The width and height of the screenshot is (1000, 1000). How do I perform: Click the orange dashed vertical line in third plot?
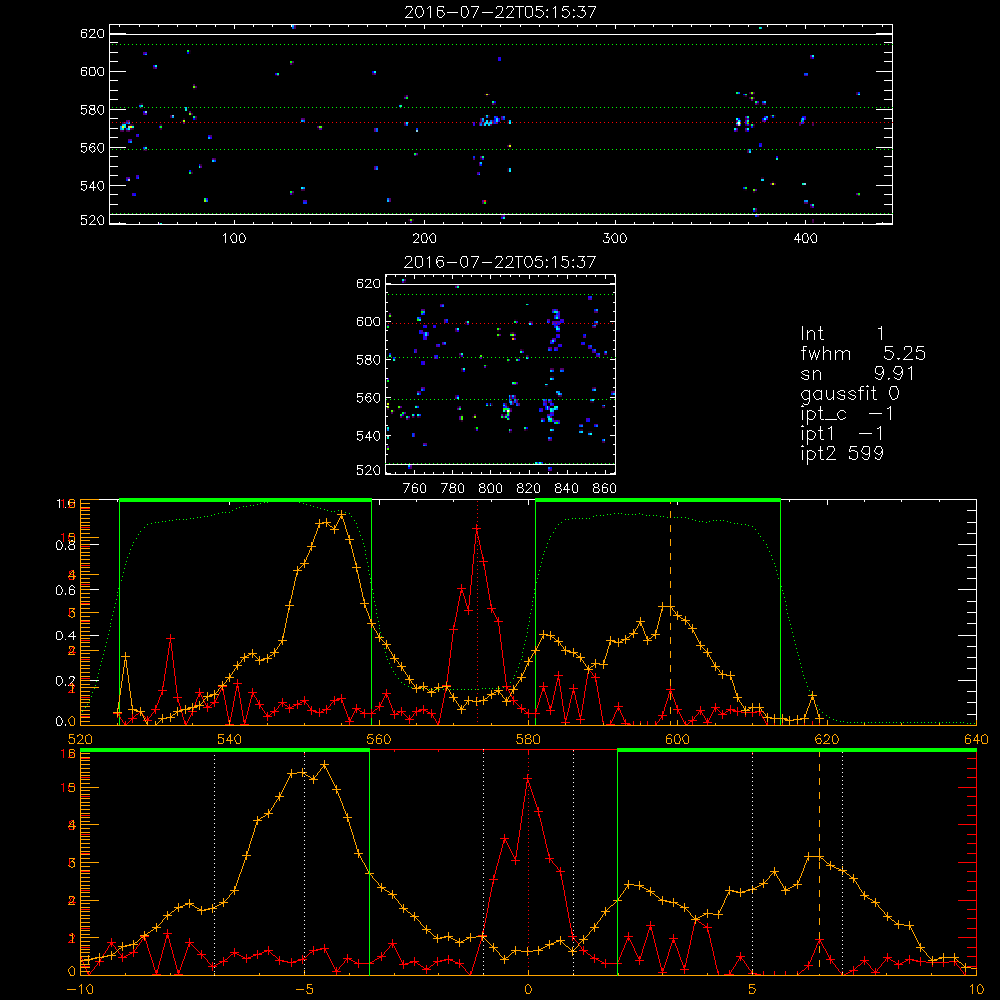click(x=670, y=612)
